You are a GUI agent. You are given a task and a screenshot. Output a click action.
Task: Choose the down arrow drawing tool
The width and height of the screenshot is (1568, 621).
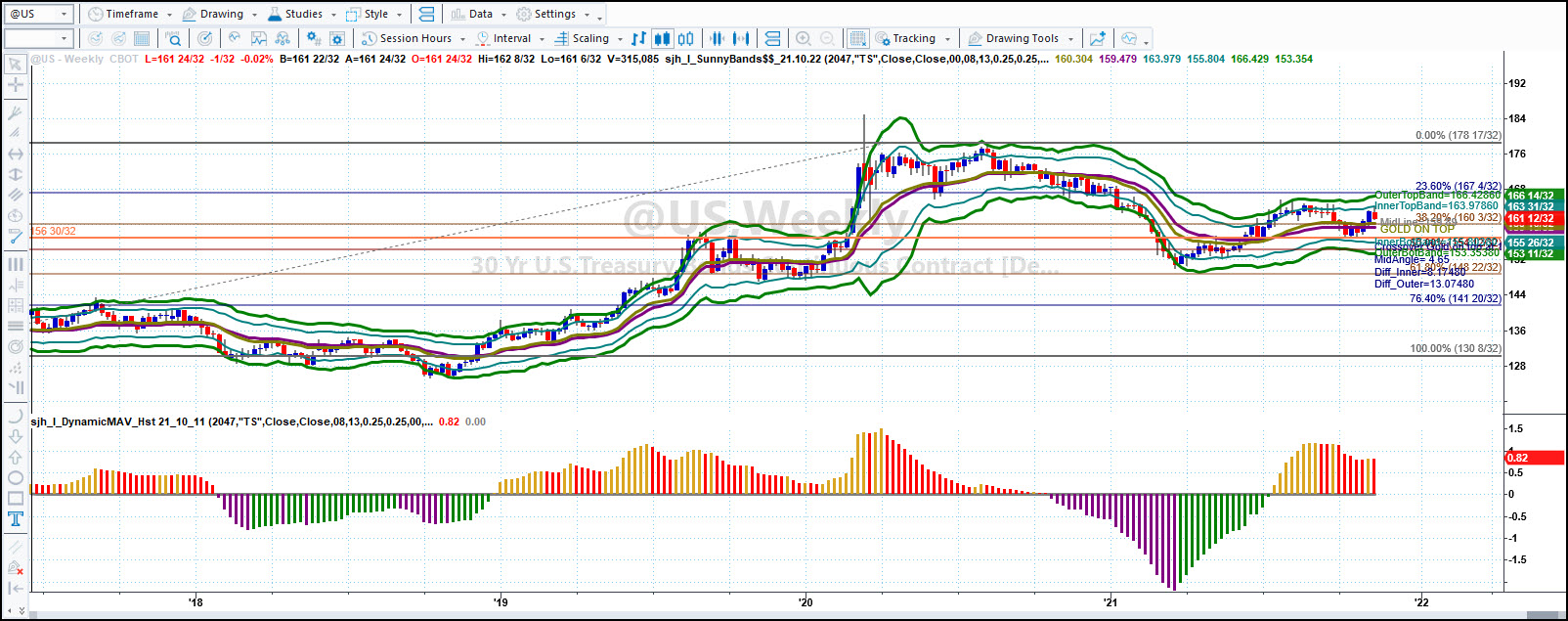click(x=16, y=436)
